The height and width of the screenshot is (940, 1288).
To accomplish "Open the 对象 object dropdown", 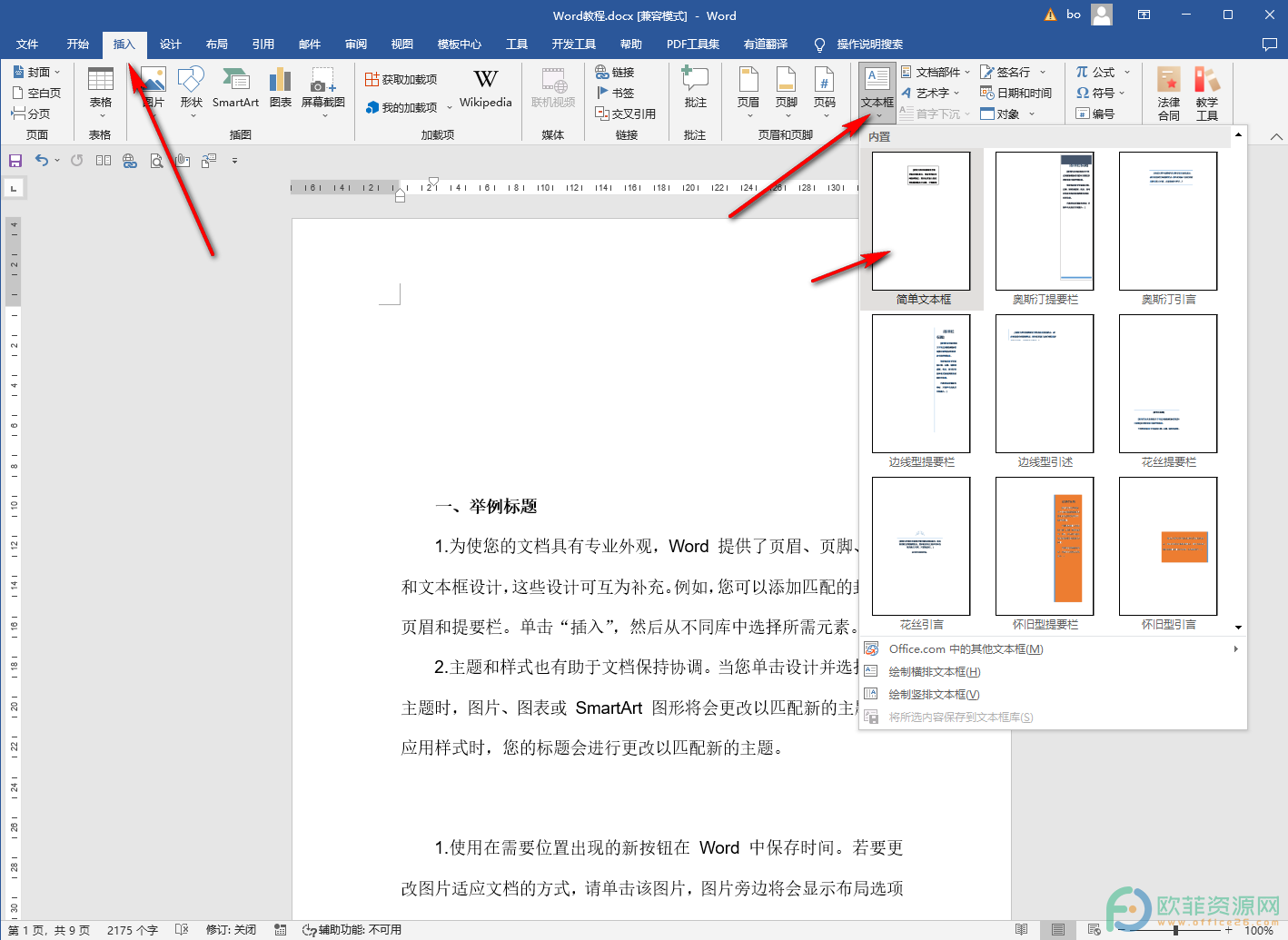I will pyautogui.click(x=1007, y=114).
